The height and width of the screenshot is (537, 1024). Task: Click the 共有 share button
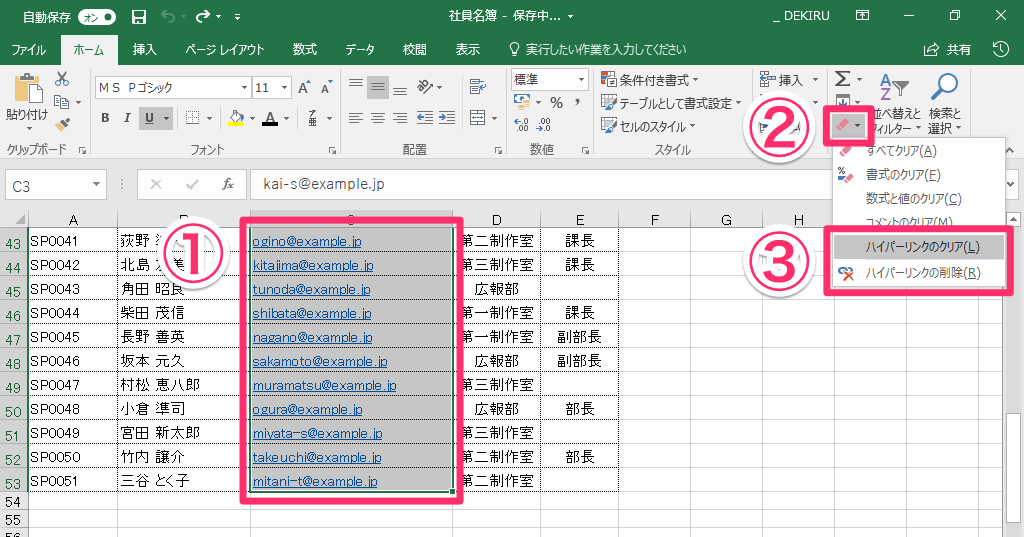(948, 50)
